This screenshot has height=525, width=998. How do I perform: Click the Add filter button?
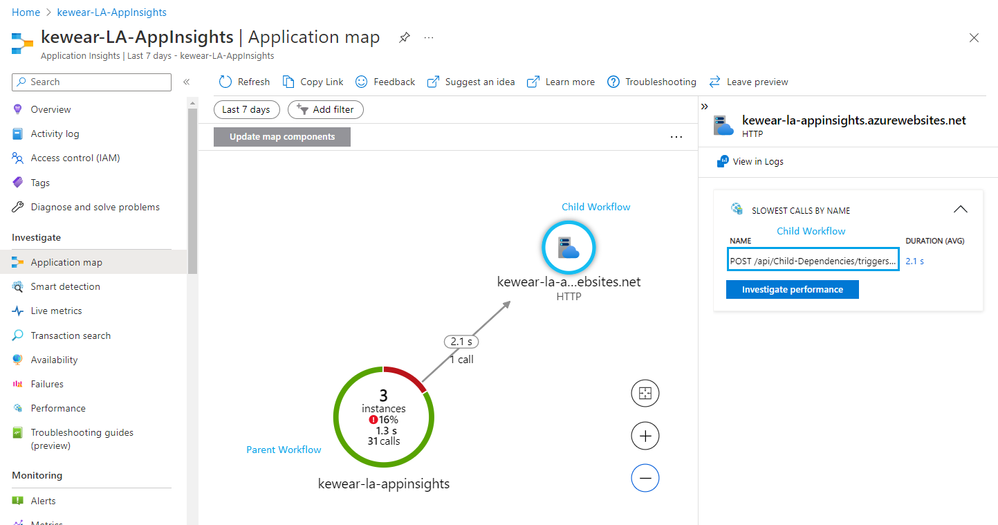point(325,109)
